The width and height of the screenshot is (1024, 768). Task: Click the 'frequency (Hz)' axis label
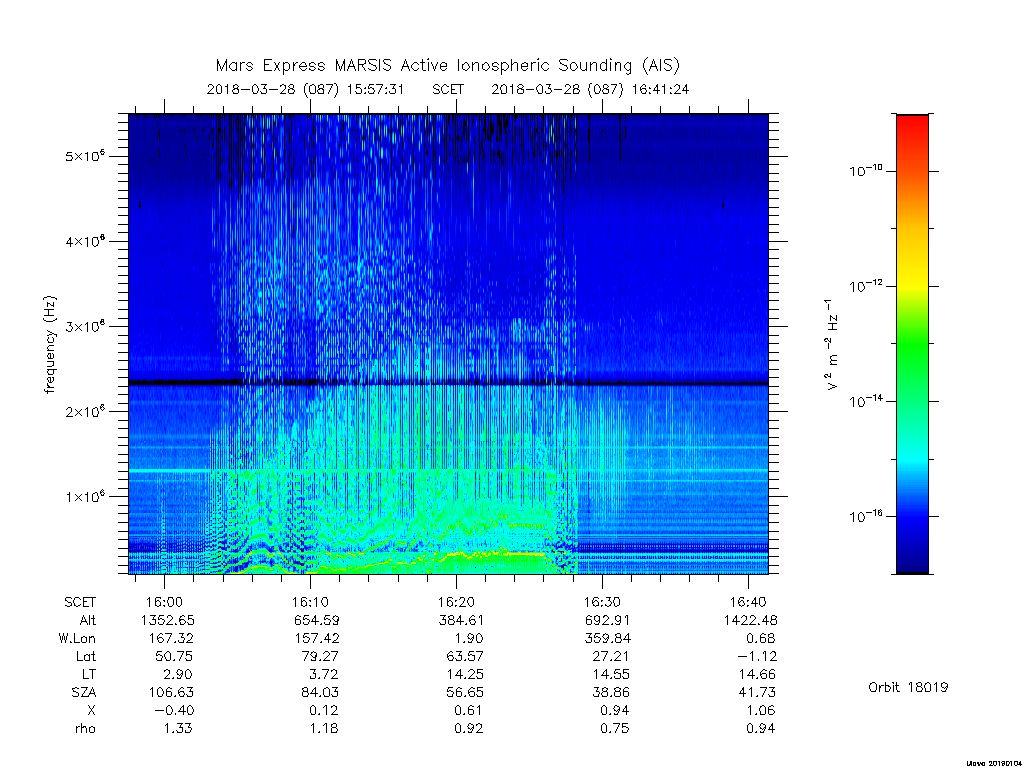(50, 345)
